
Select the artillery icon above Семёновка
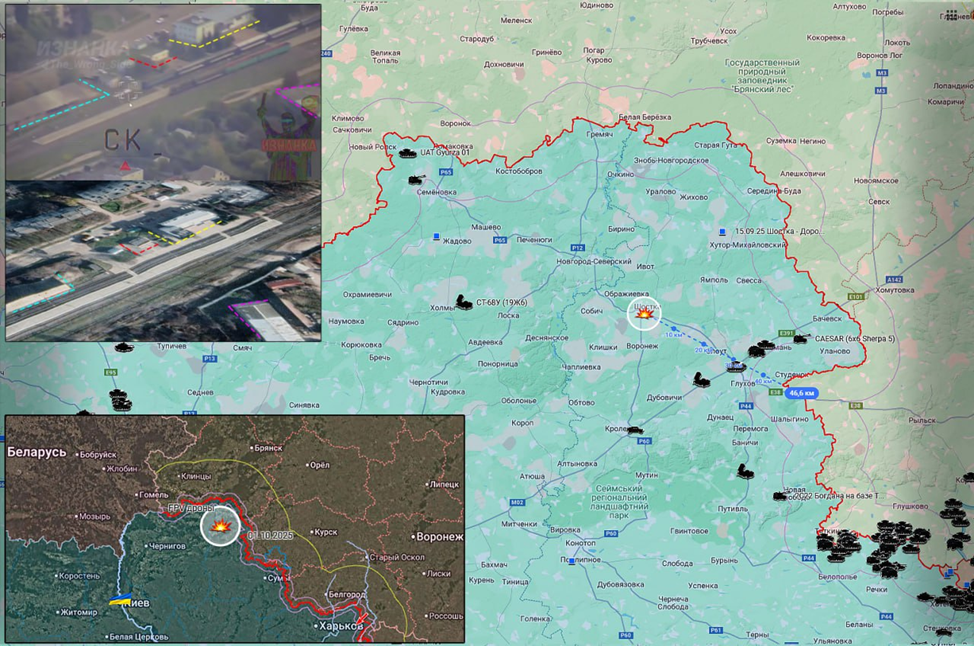click(x=416, y=178)
